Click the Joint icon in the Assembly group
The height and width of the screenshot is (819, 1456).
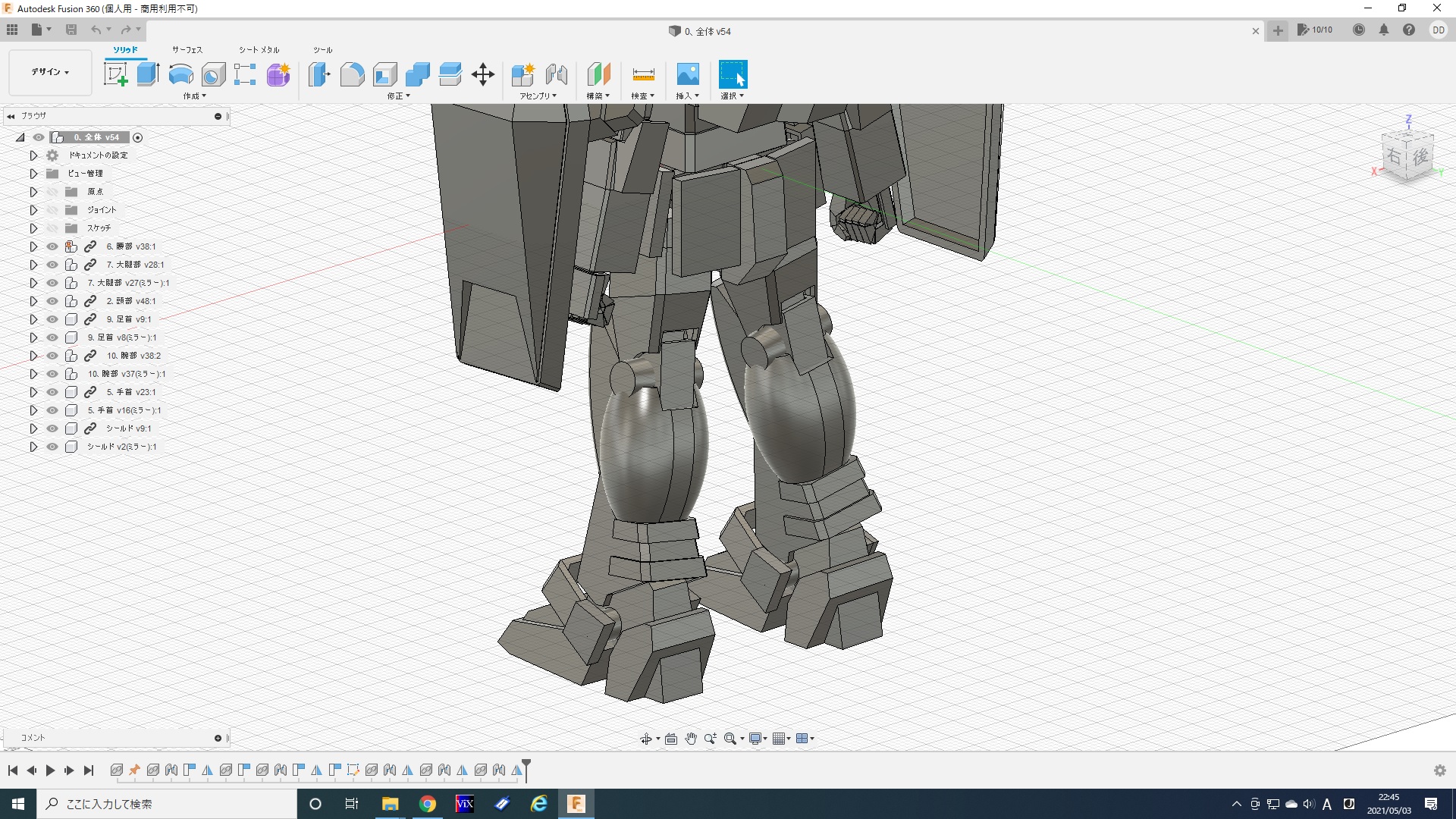557,74
